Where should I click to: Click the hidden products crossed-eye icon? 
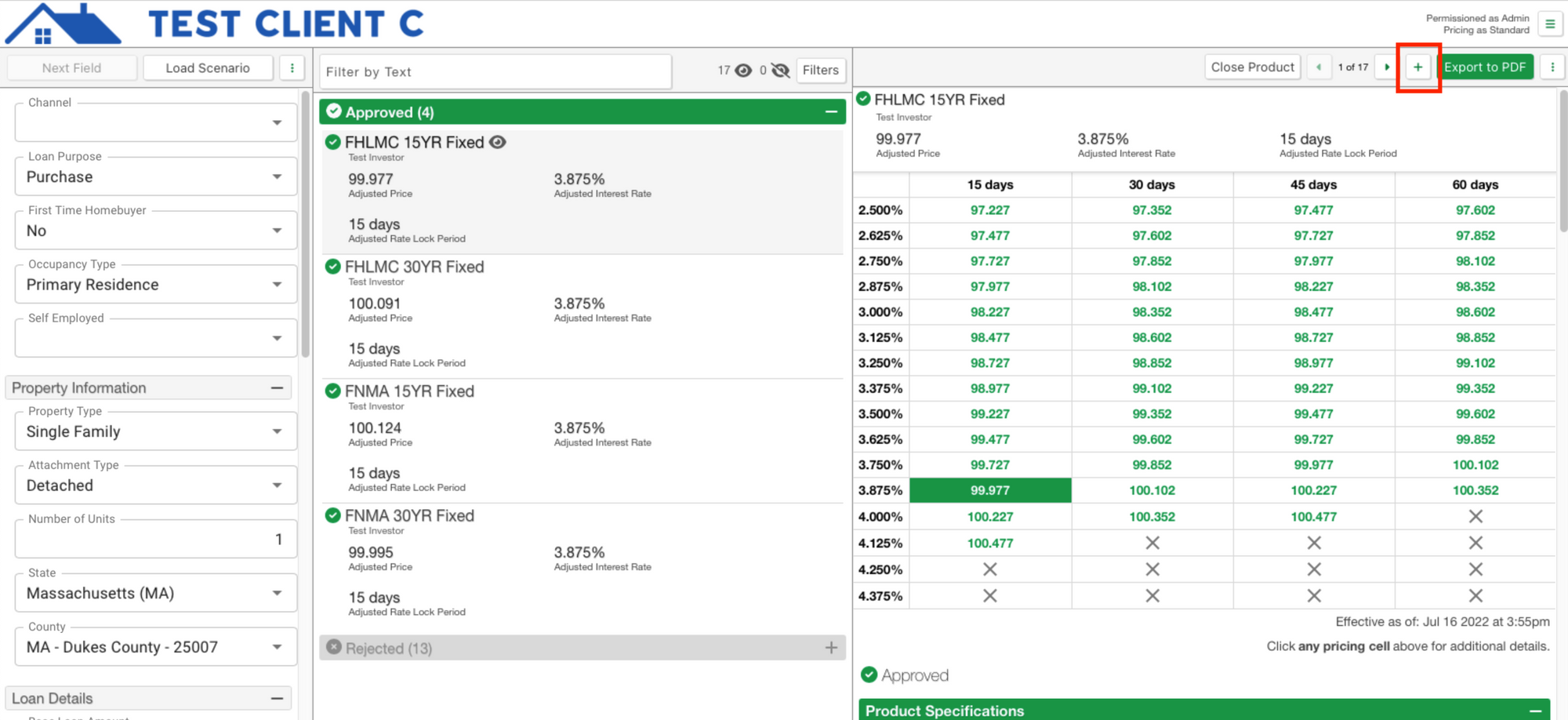[x=780, y=71]
